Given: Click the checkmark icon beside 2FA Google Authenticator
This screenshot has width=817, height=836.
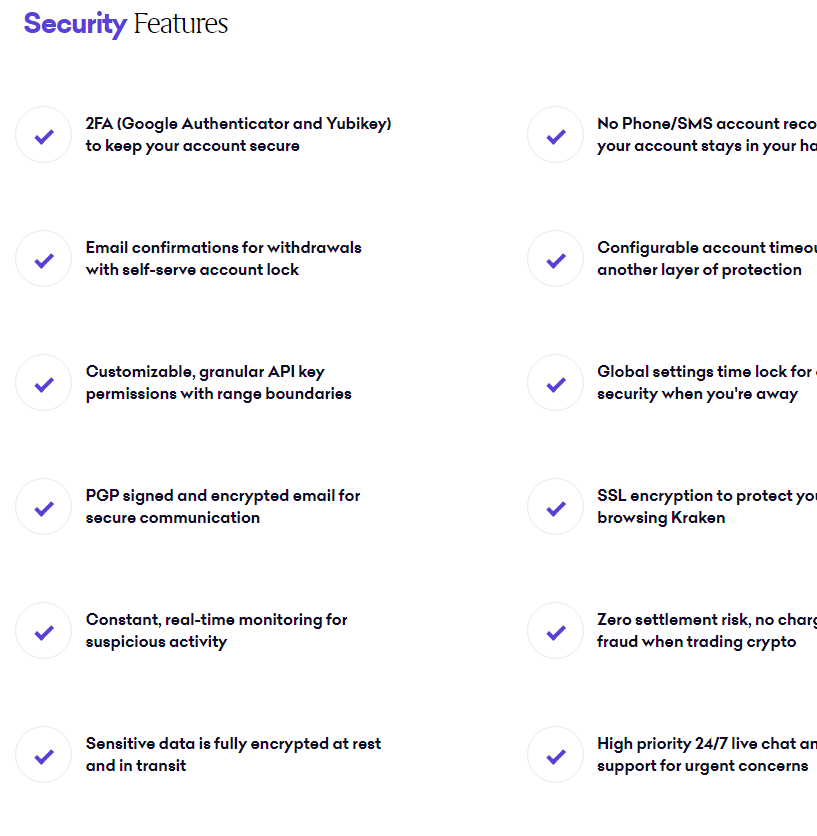Looking at the screenshot, I should pyautogui.click(x=44, y=135).
